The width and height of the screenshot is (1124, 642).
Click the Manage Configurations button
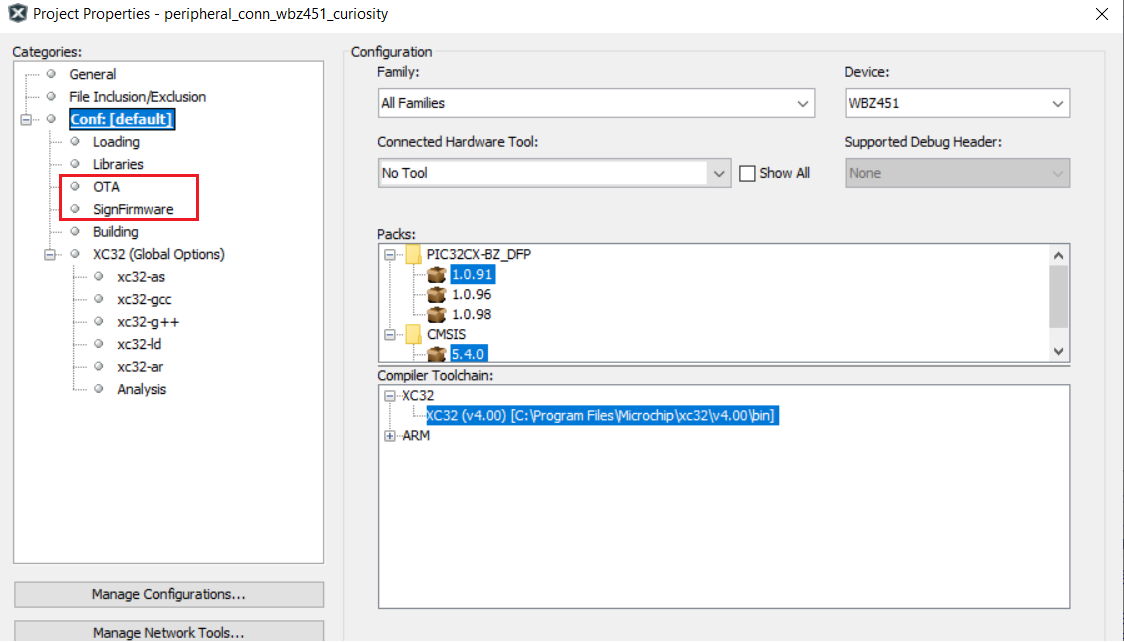coord(168,594)
